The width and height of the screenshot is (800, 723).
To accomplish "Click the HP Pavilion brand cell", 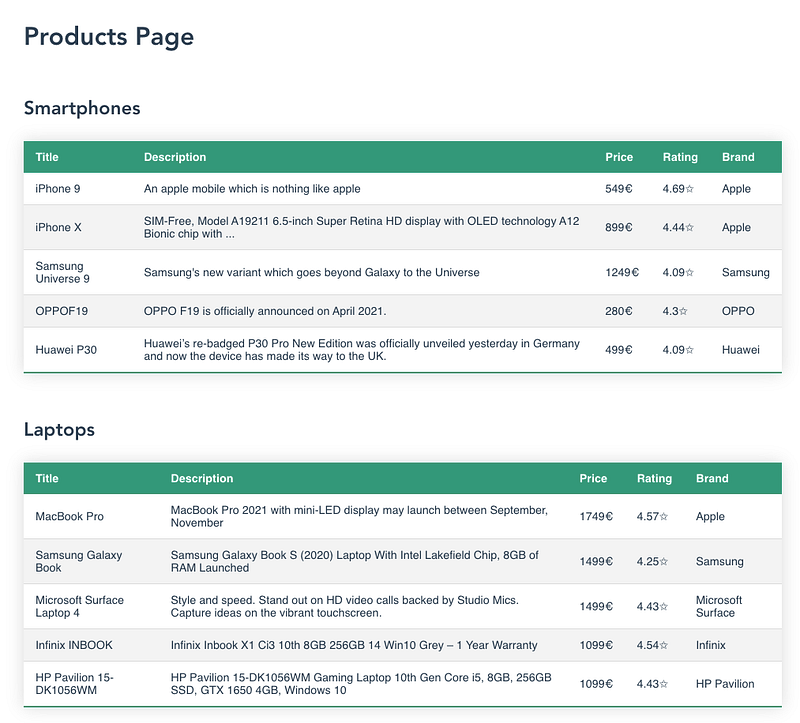I will (724, 684).
